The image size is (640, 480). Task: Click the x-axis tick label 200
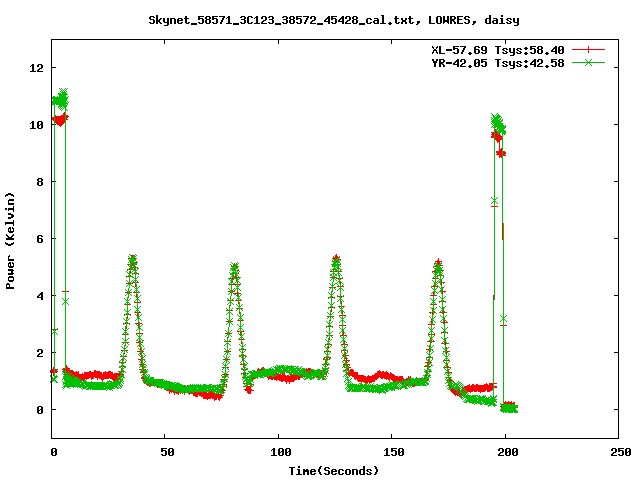tap(507, 452)
